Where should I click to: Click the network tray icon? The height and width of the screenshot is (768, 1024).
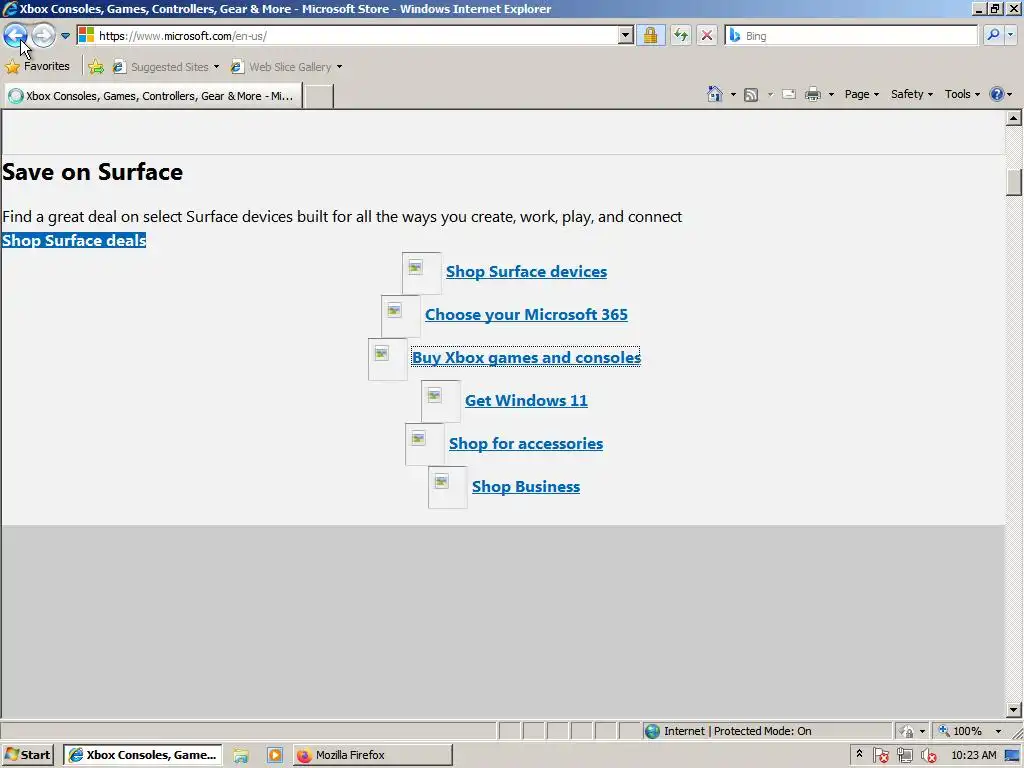[904, 756]
